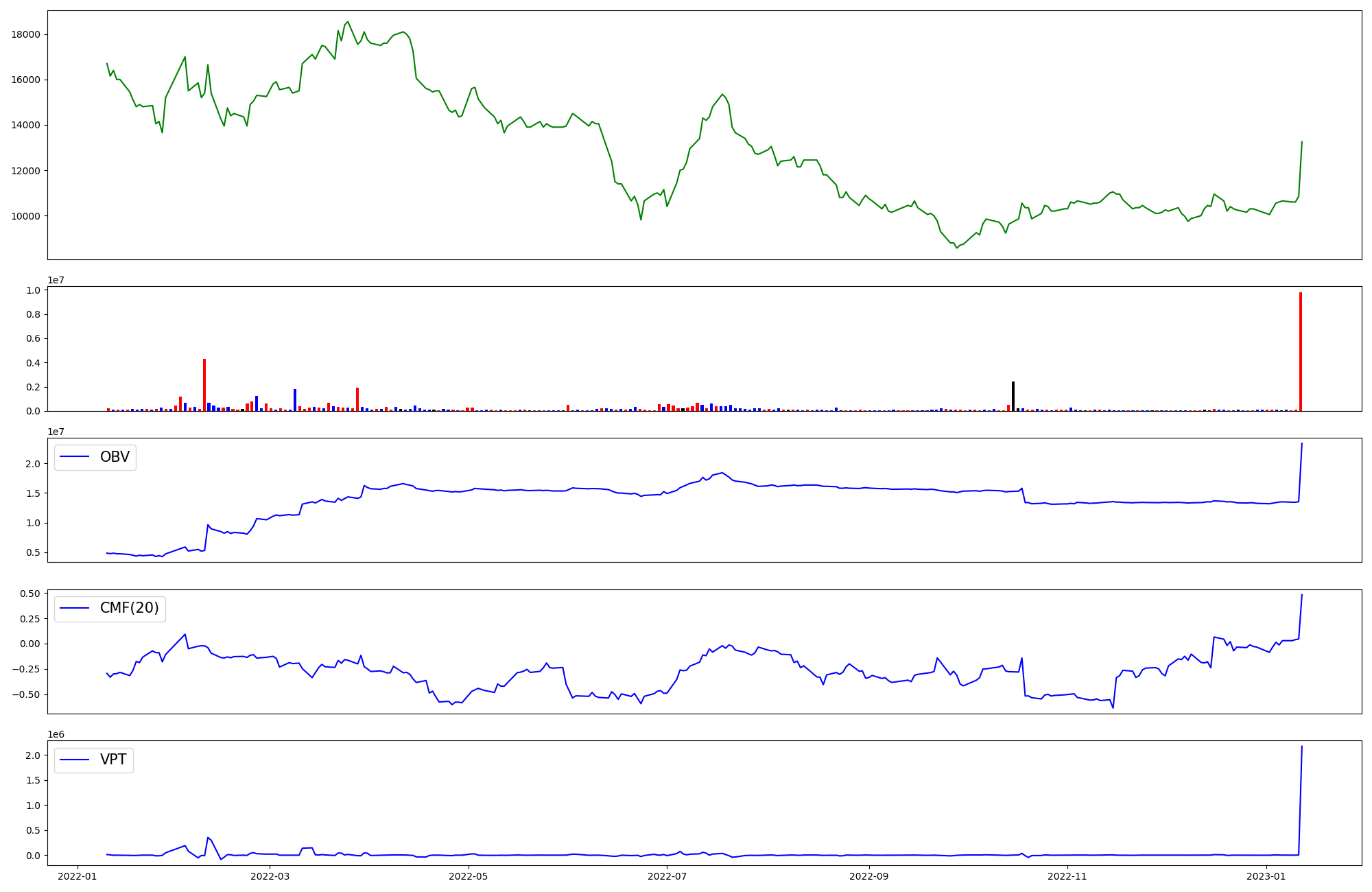Click the tallest red volume bar at far right

pos(1300,351)
